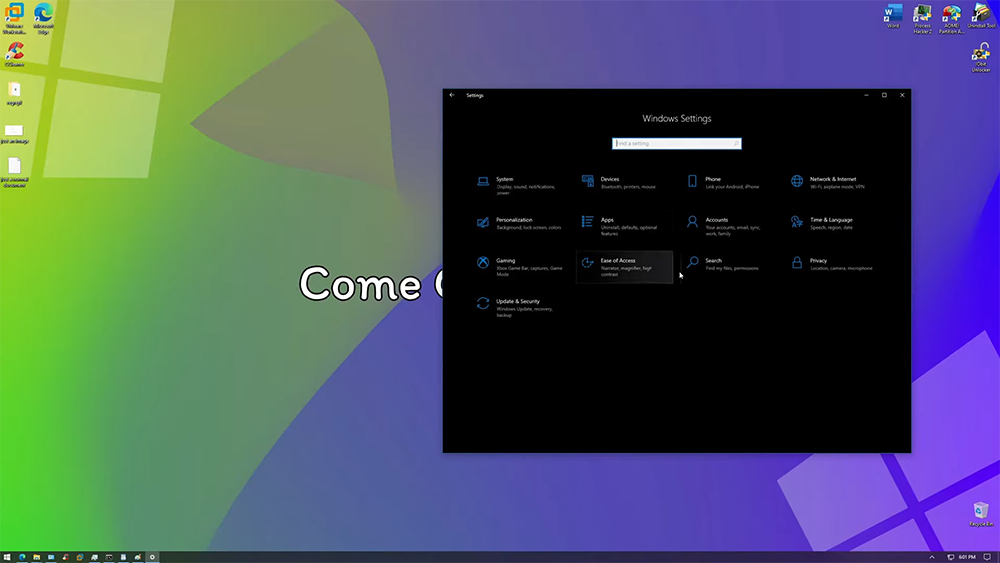The width and height of the screenshot is (1000, 563).
Task: Select the Microsoft Edge desktop shortcut
Action: (x=43, y=18)
